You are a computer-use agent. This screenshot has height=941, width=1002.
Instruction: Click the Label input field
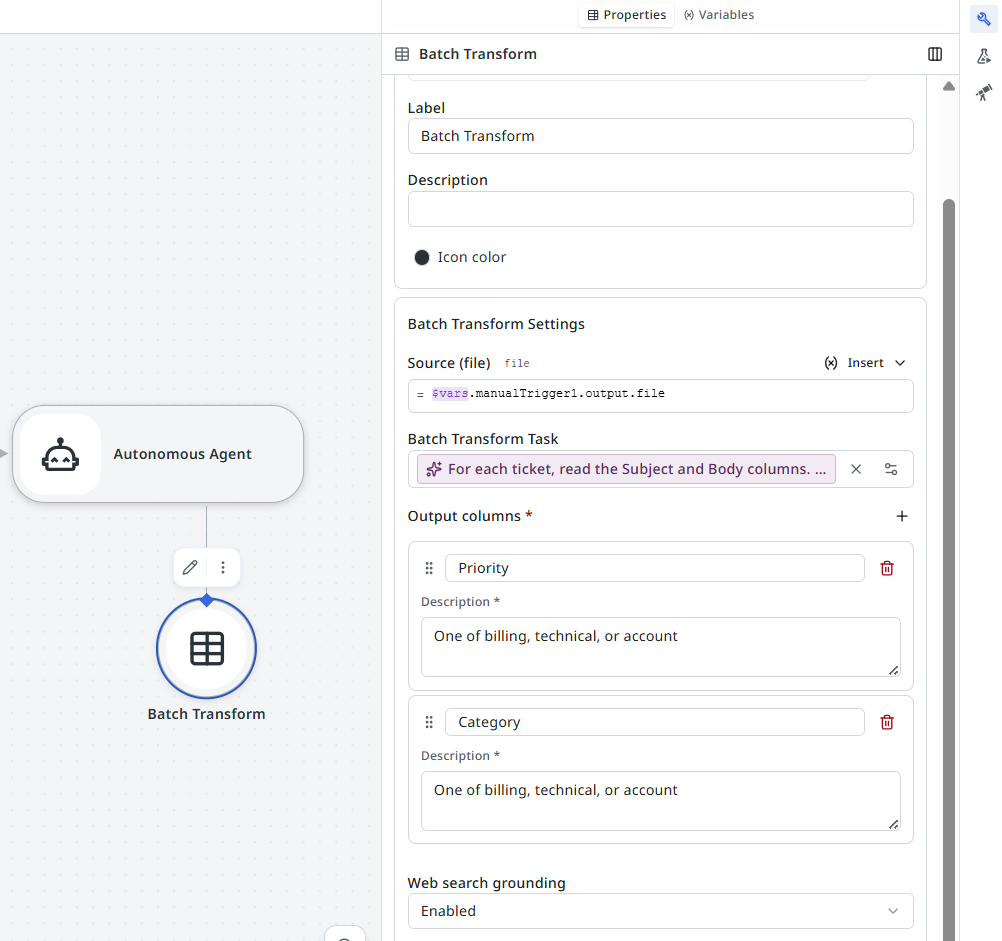pos(661,136)
